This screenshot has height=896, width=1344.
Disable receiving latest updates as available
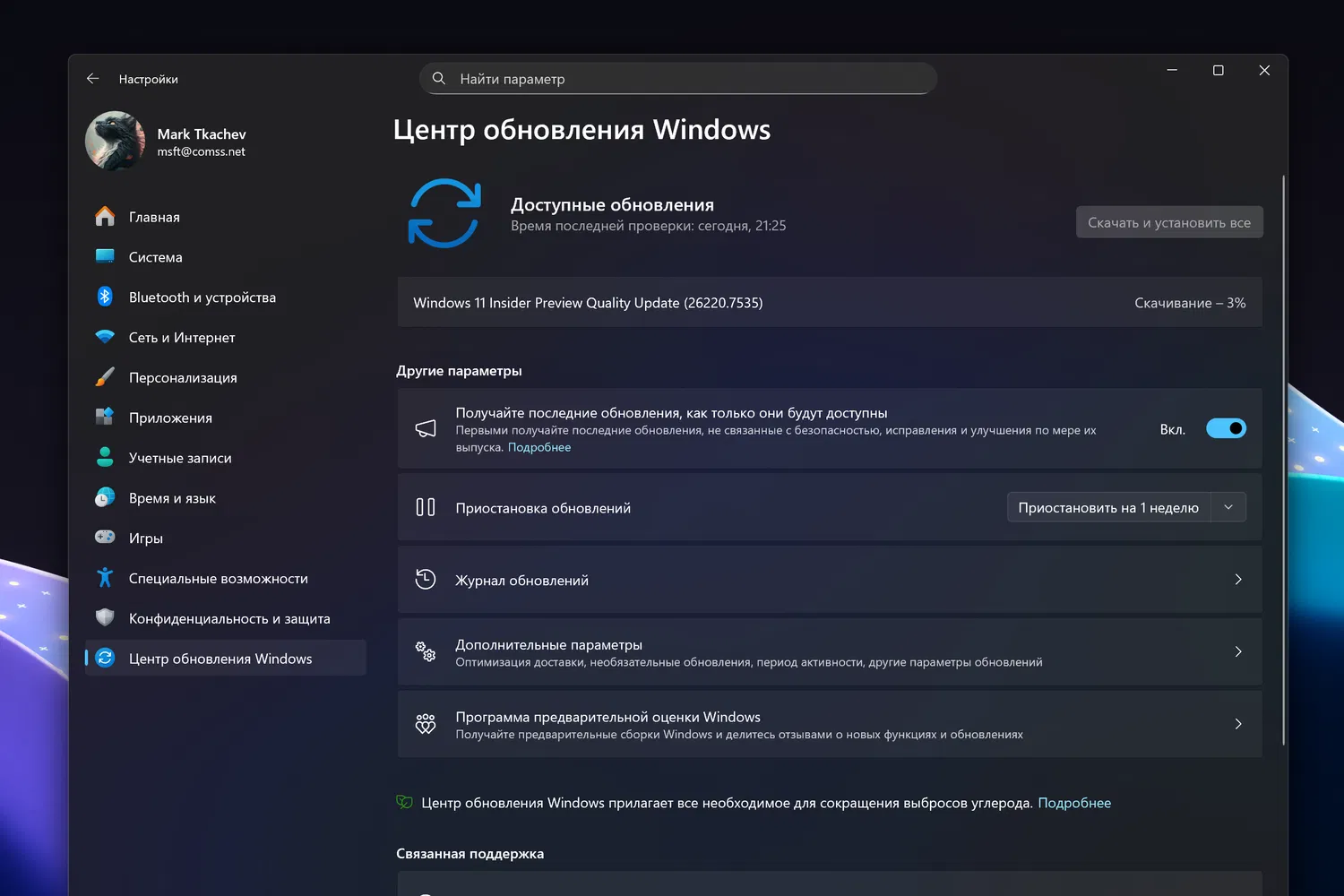point(1226,428)
